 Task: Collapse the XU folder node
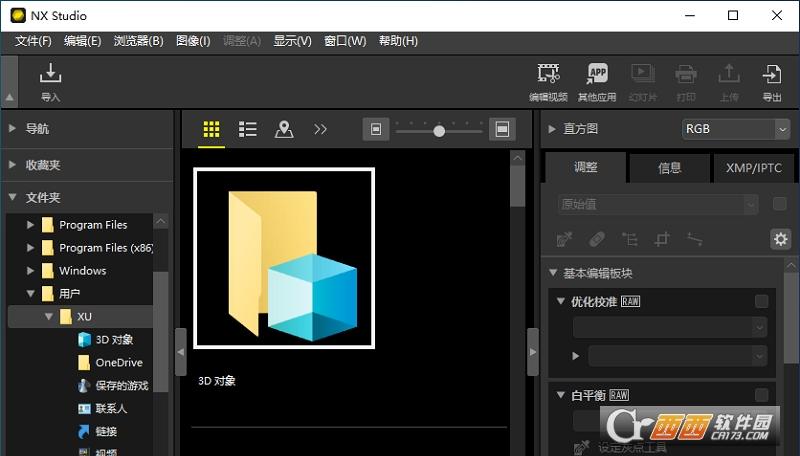(48, 316)
